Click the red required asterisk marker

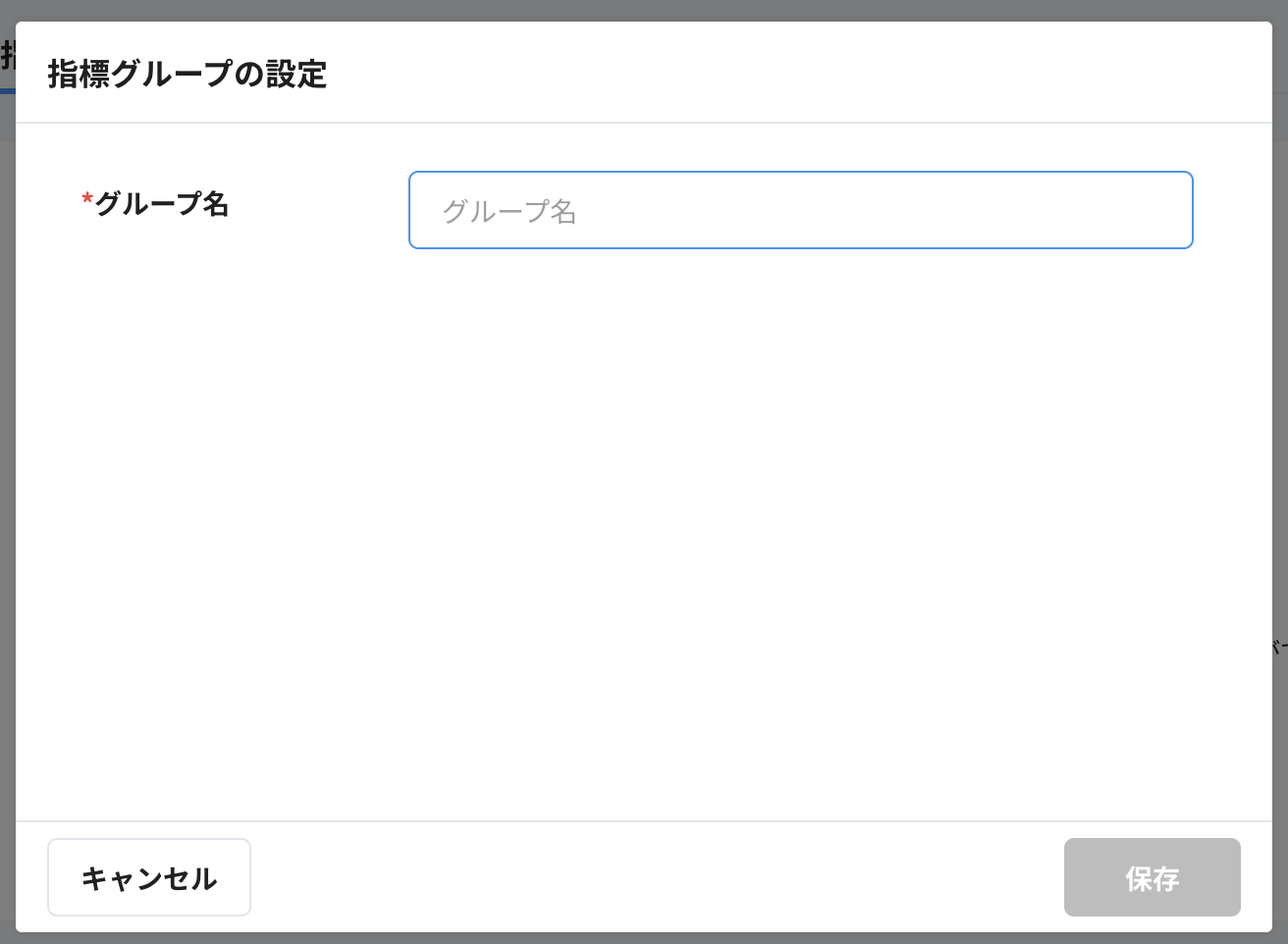click(86, 198)
